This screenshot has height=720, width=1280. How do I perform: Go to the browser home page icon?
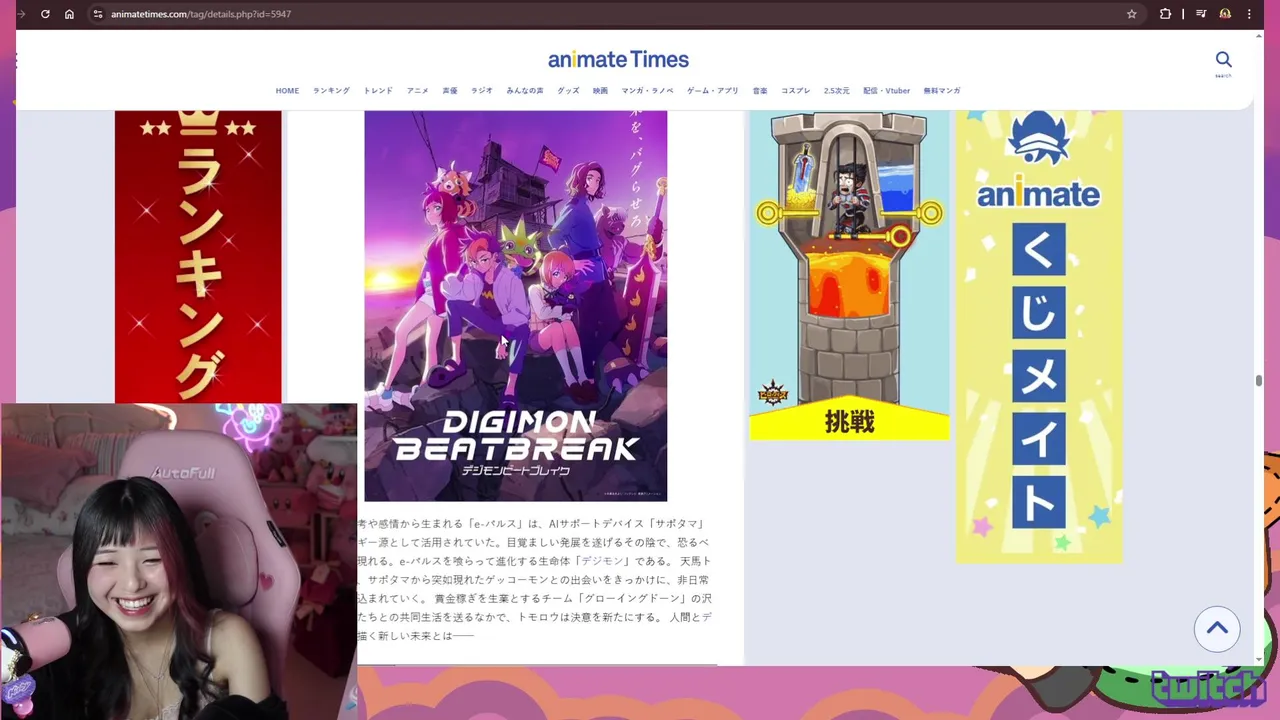pos(69,14)
